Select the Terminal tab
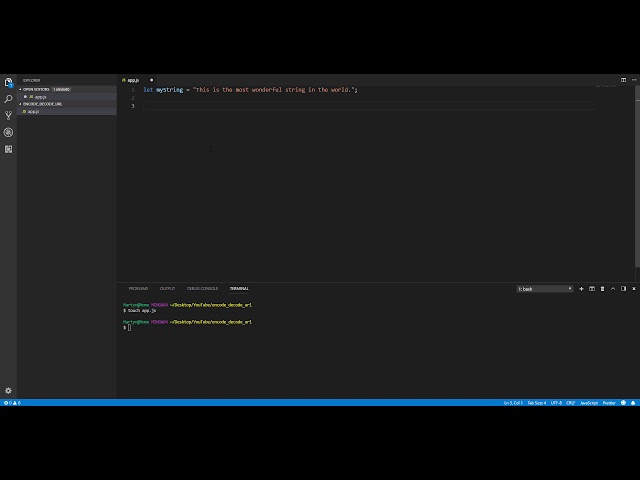 point(239,289)
